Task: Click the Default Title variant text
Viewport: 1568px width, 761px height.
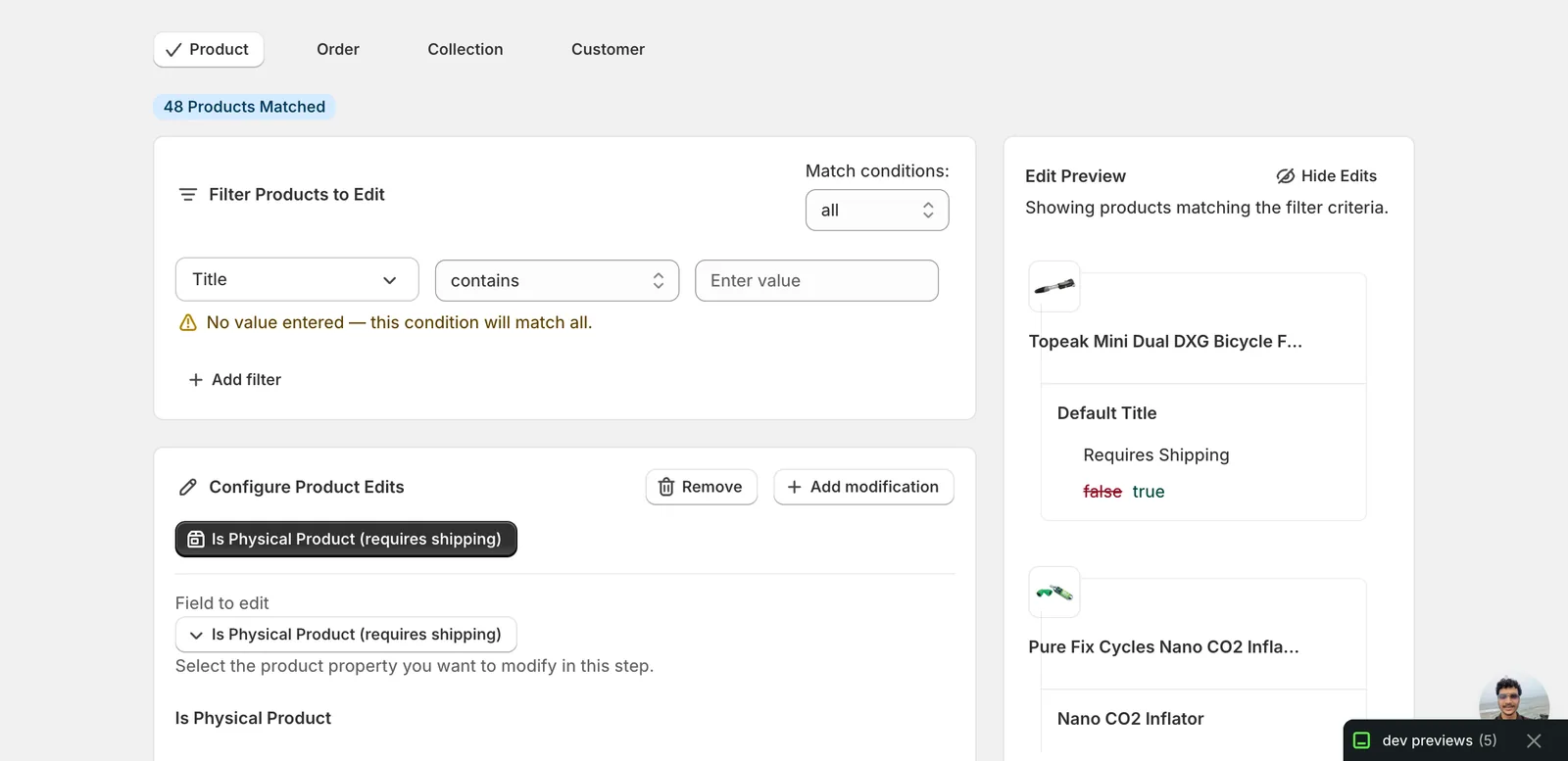Action: click(x=1107, y=413)
